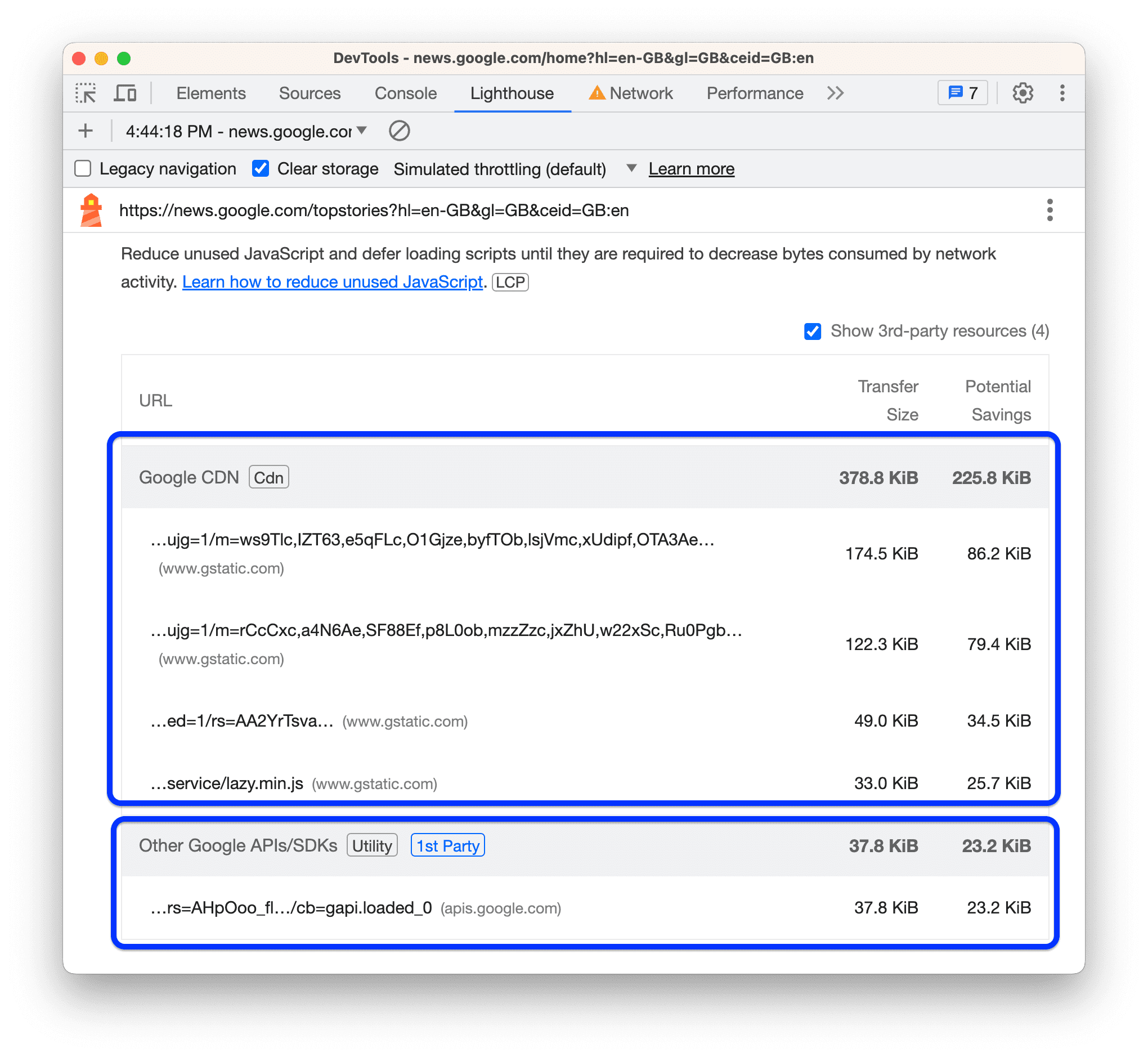
Task: Expand the news.google.com URL session dropdown
Action: [362, 132]
